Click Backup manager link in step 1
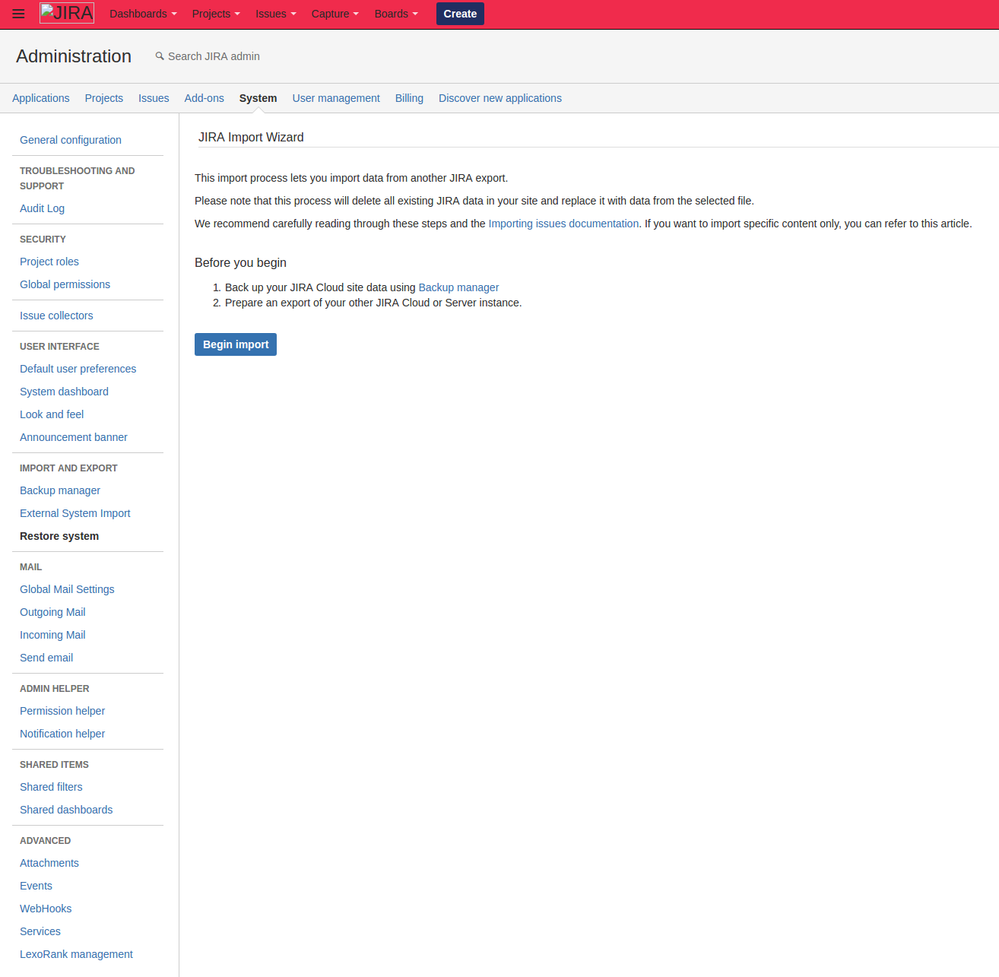This screenshot has width=999, height=977. pos(458,287)
